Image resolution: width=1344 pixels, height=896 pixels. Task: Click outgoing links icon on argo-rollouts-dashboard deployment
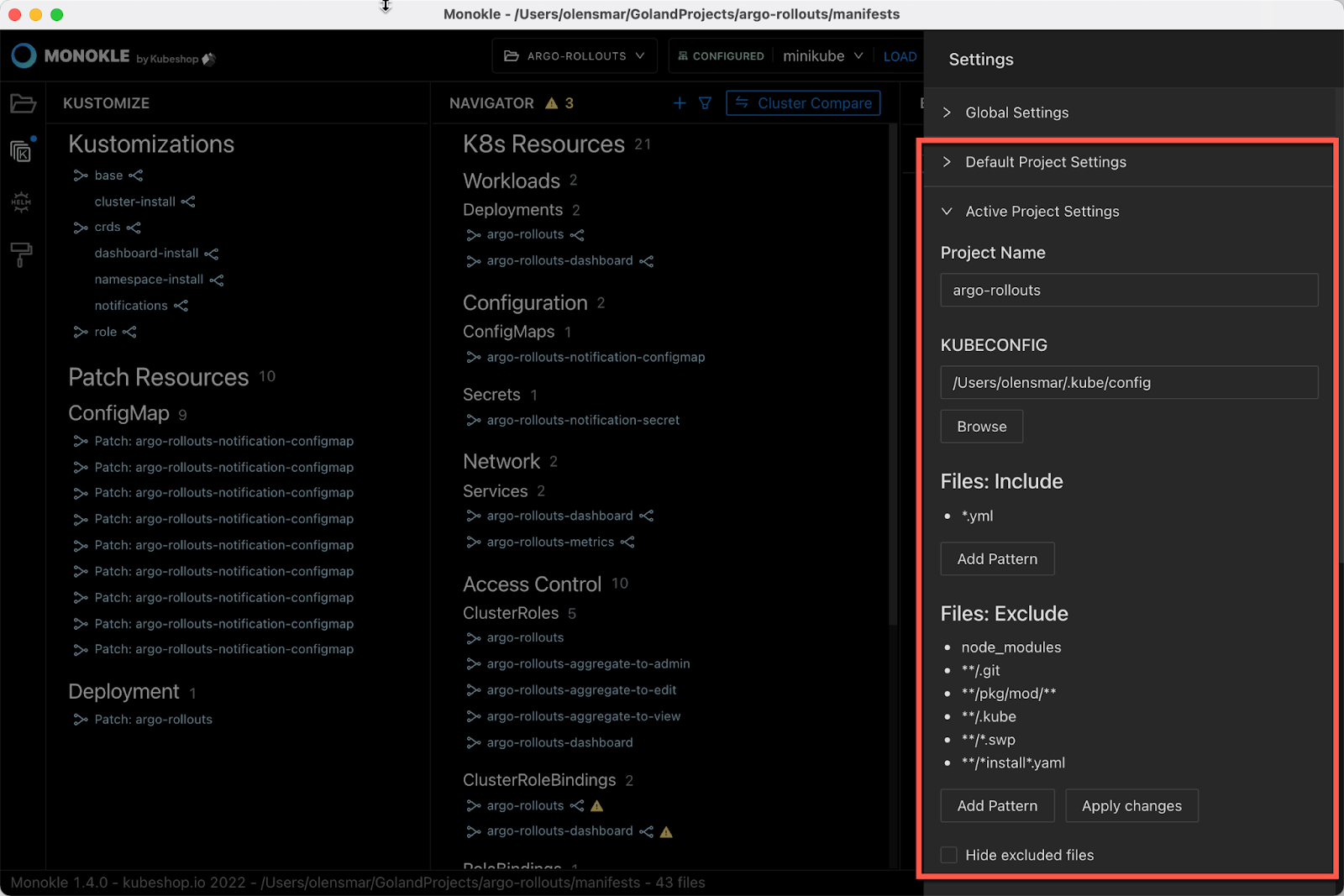click(x=646, y=261)
